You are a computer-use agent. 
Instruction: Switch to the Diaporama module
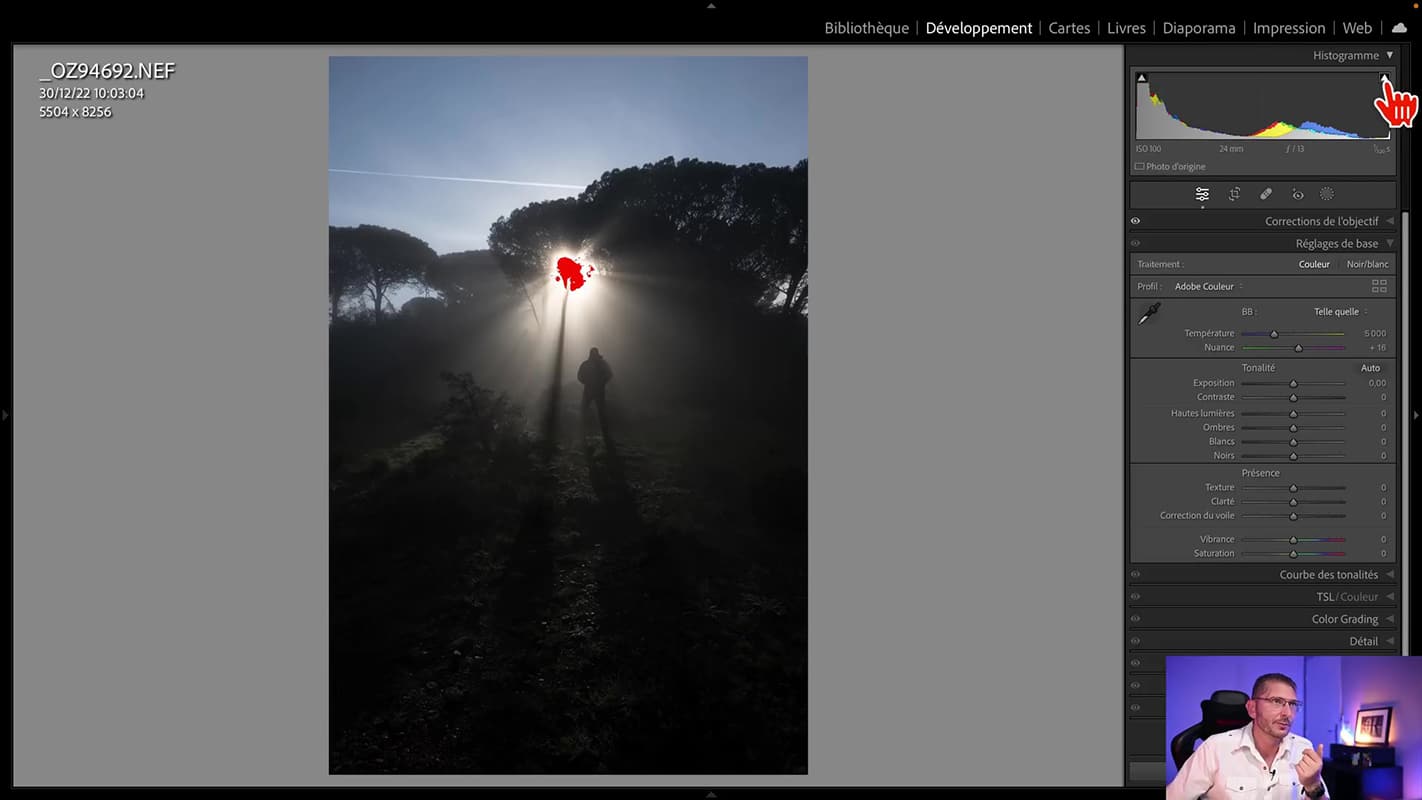tap(1199, 28)
